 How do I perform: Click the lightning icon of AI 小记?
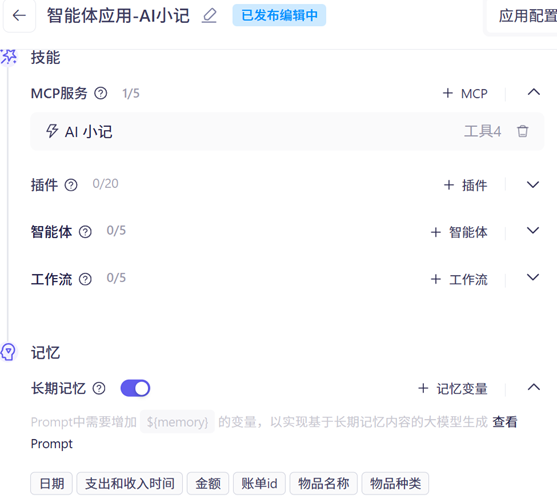tap(52, 131)
